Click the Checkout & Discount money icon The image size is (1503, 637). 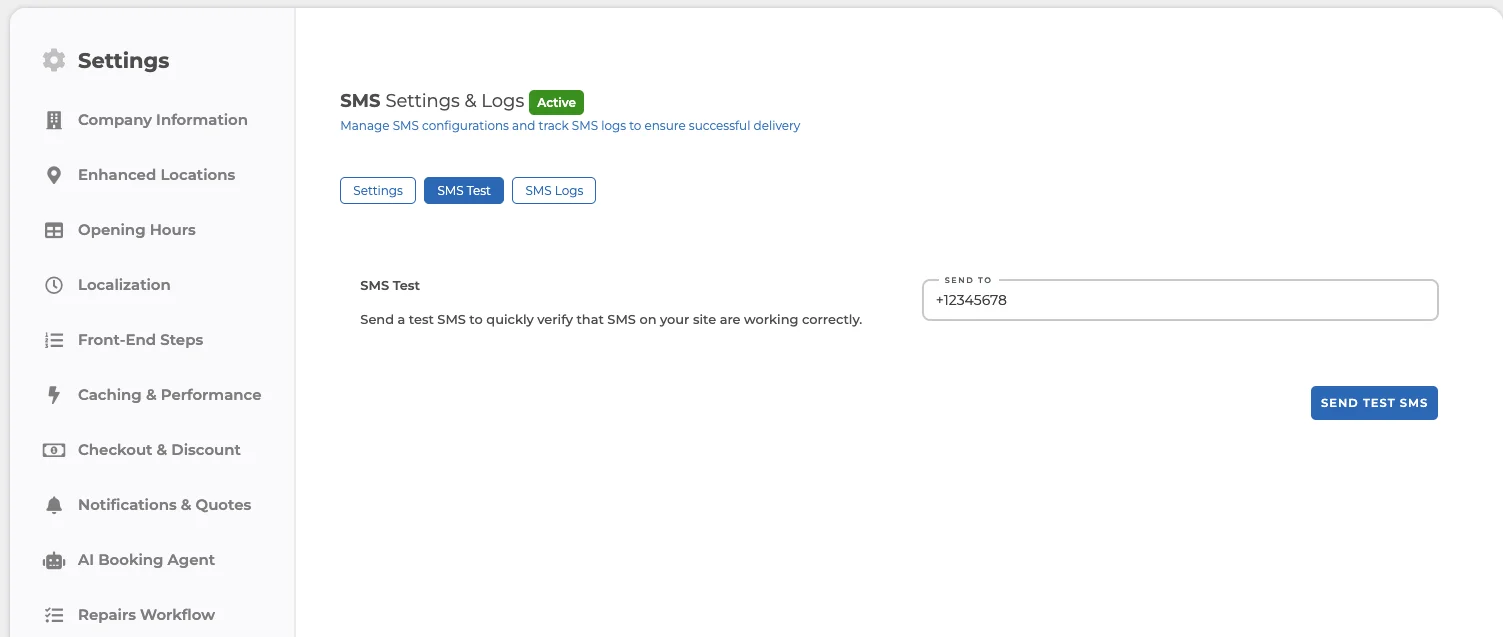click(54, 450)
